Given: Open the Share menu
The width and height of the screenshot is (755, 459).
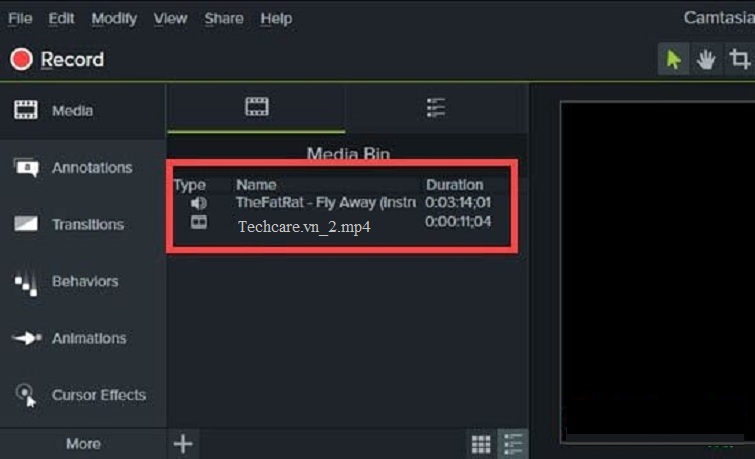Looking at the screenshot, I should click(x=224, y=18).
